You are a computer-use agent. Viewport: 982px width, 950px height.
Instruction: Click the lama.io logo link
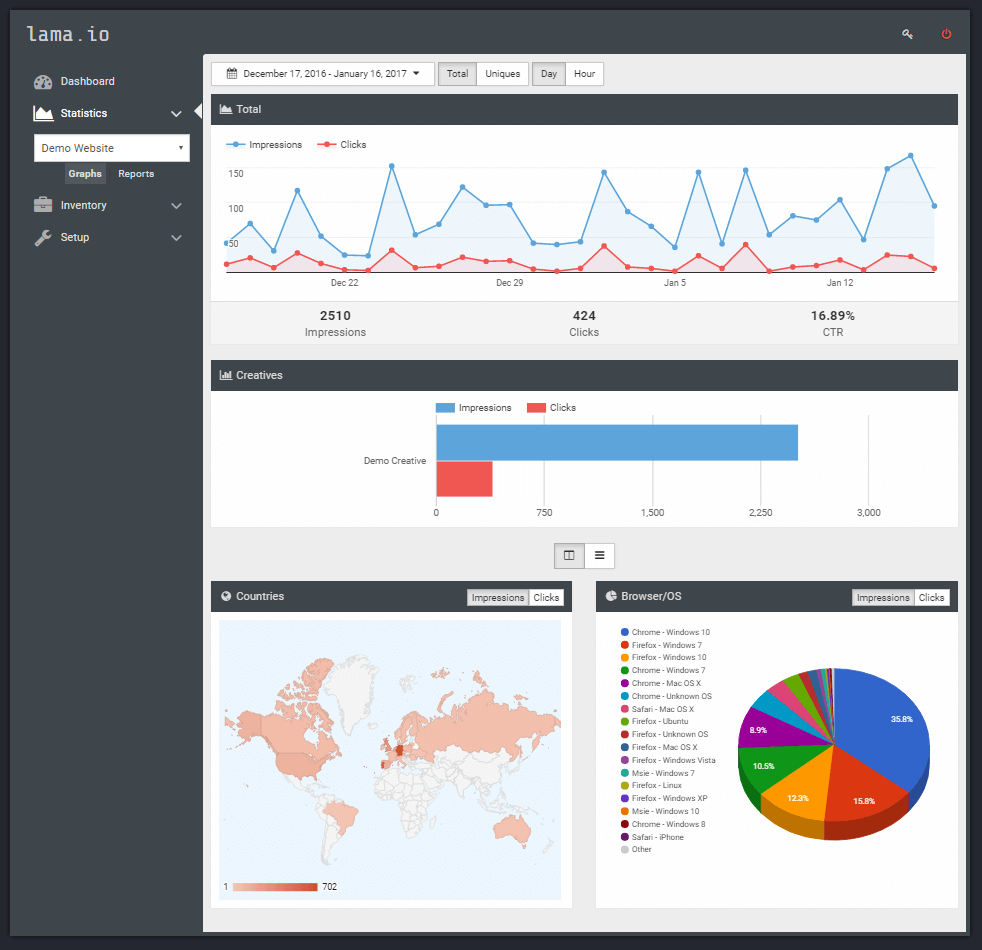[x=68, y=34]
